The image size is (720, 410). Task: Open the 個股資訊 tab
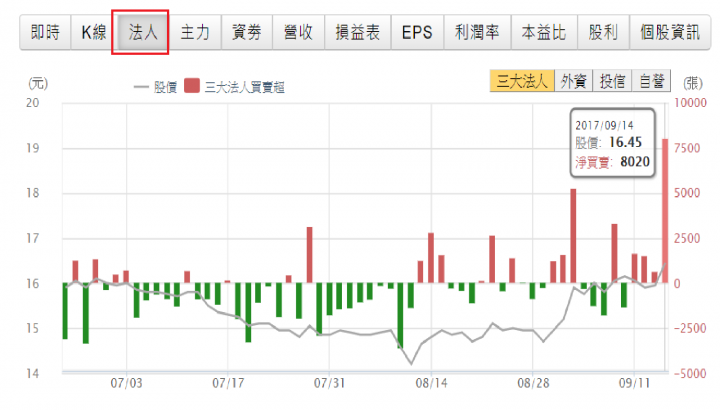point(670,32)
